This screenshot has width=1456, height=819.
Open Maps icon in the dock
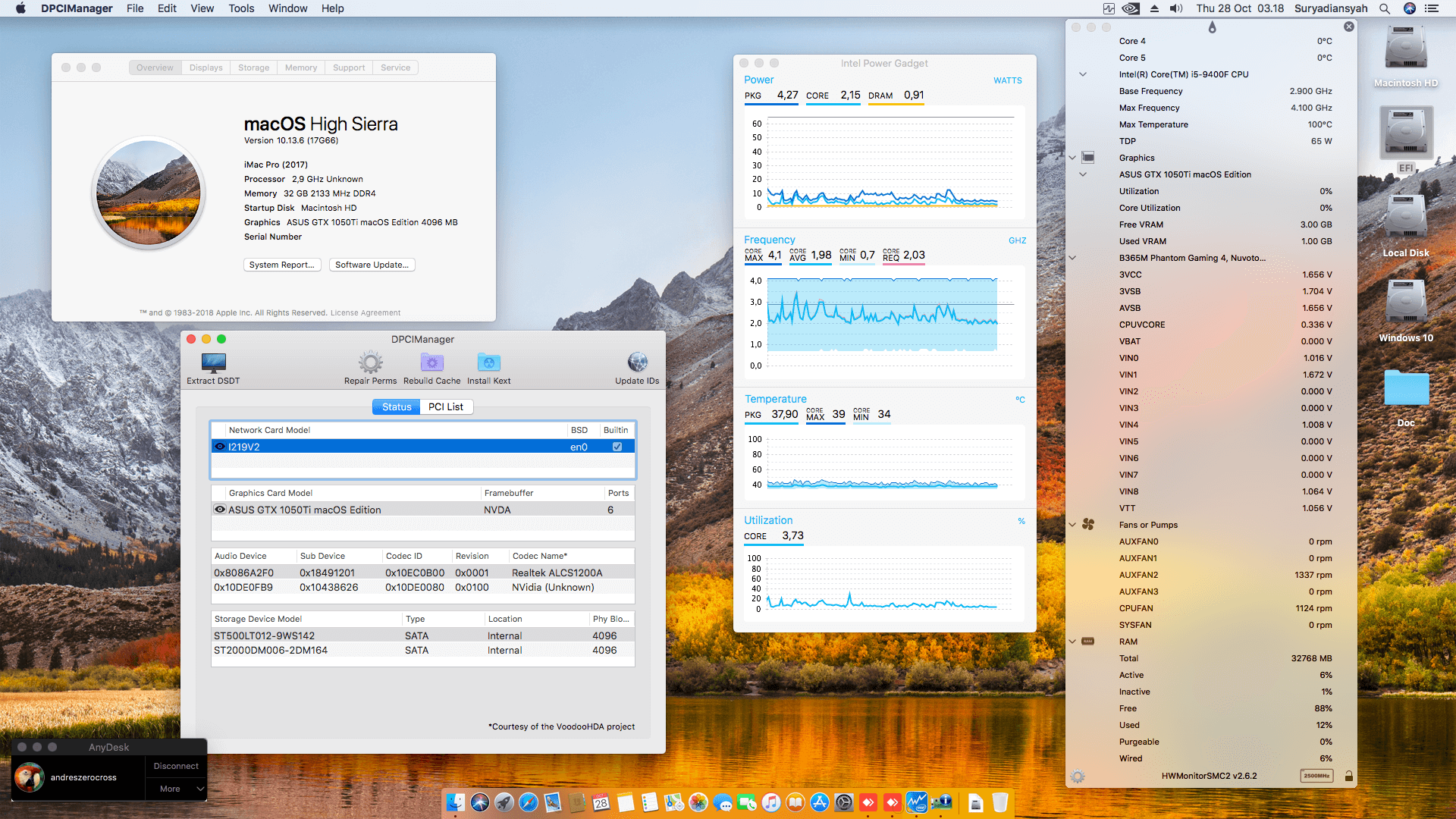click(x=674, y=802)
